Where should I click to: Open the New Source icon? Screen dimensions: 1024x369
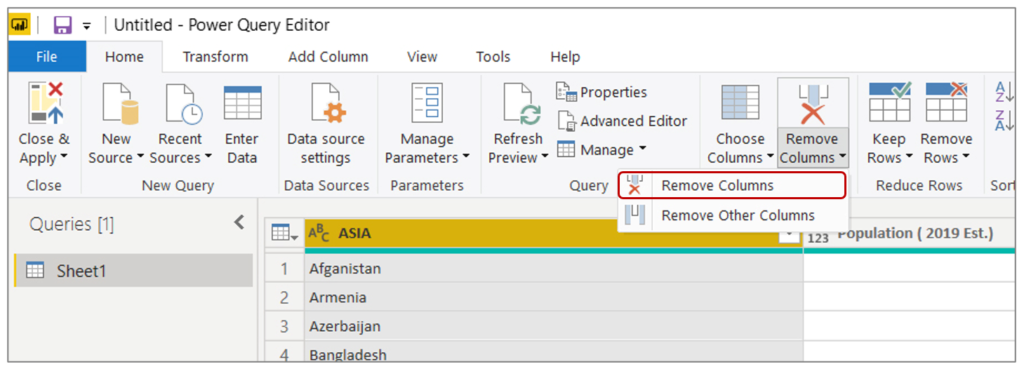[x=120, y=104]
